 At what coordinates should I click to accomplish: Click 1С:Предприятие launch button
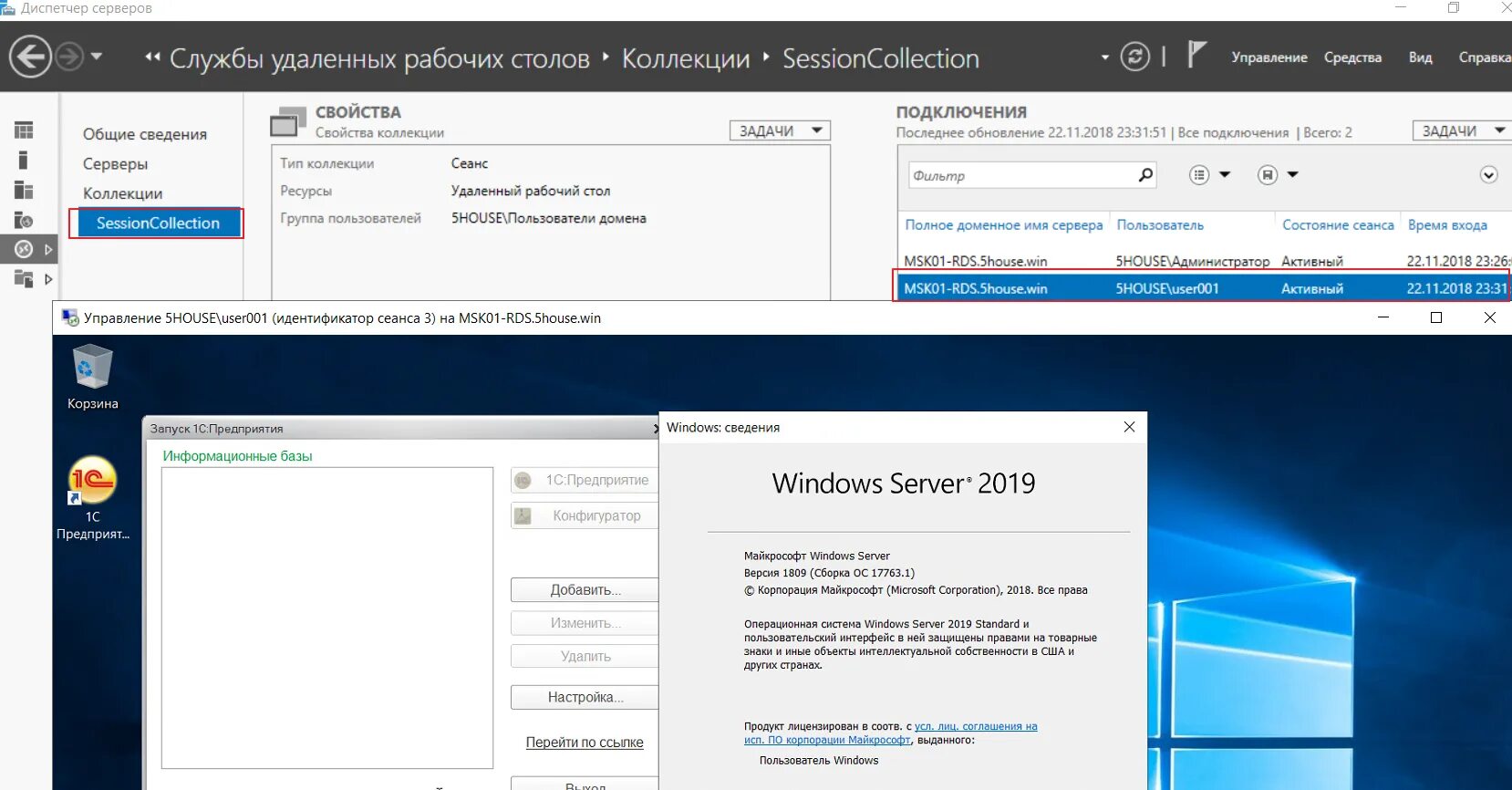tap(585, 480)
